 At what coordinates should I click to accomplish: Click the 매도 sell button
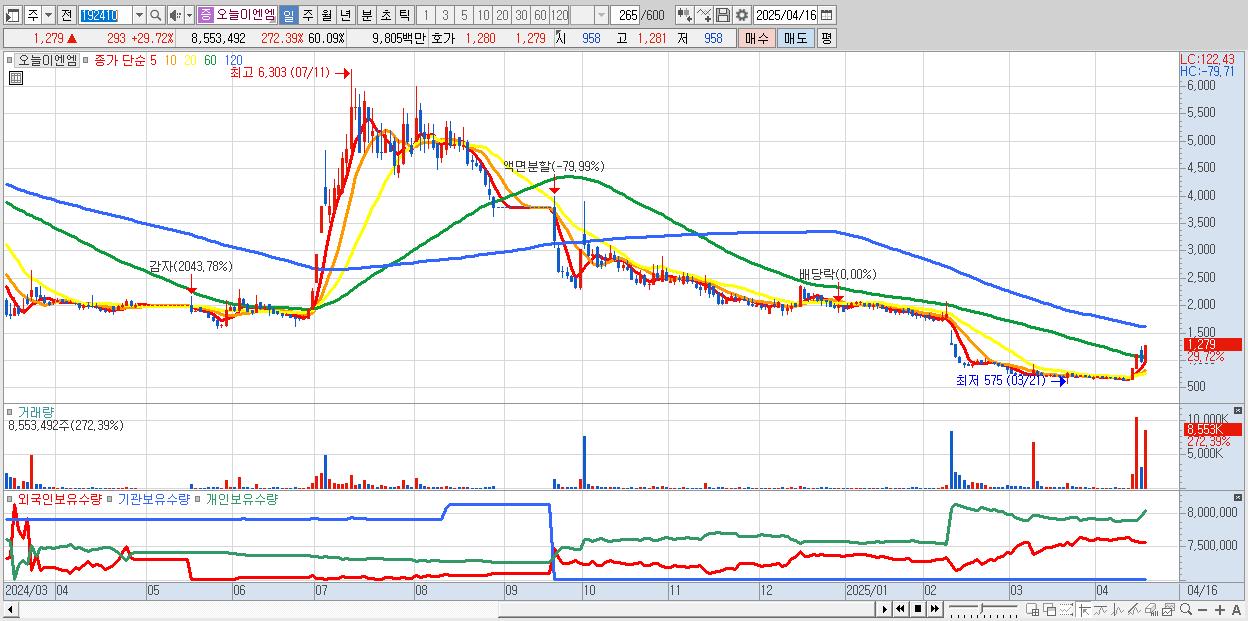pyautogui.click(x=795, y=38)
